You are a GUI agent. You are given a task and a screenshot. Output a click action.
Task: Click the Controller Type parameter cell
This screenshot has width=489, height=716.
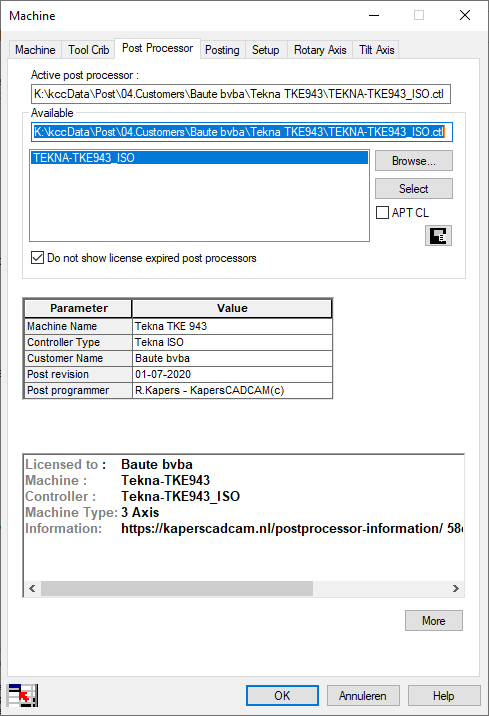pyautogui.click(x=78, y=342)
